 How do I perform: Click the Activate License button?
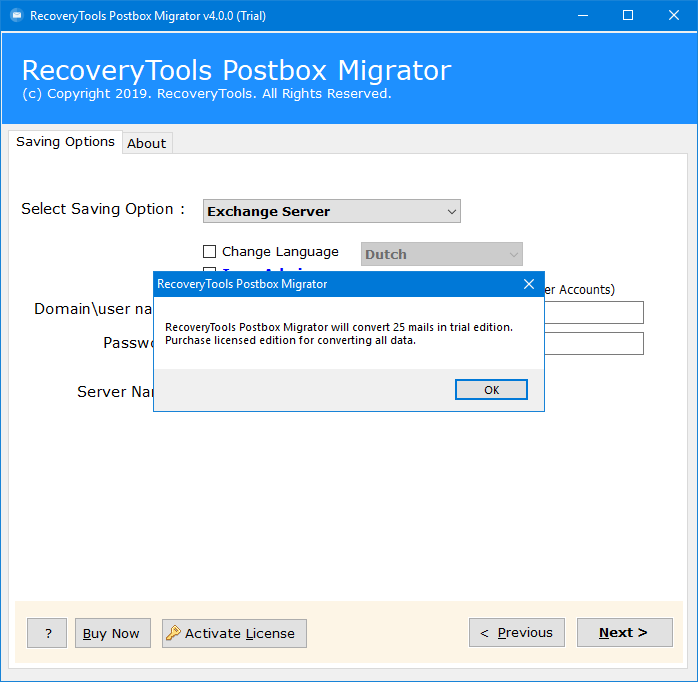[x=234, y=633]
